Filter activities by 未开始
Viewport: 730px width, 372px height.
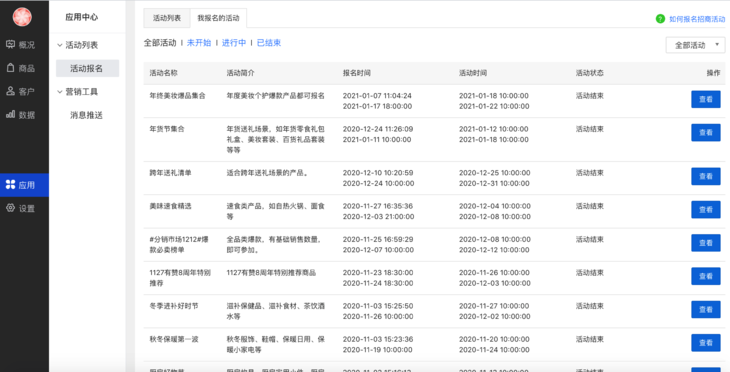coord(199,43)
